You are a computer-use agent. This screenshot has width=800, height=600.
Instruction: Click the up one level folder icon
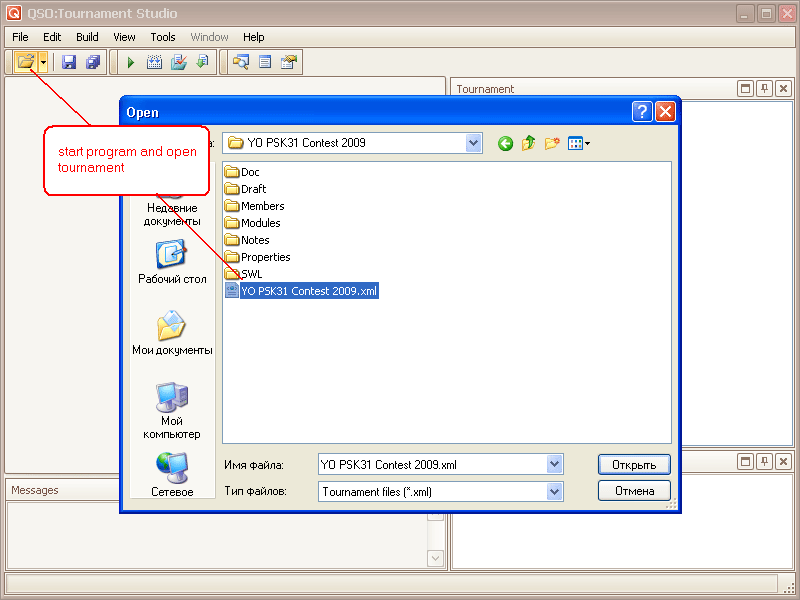[528, 143]
